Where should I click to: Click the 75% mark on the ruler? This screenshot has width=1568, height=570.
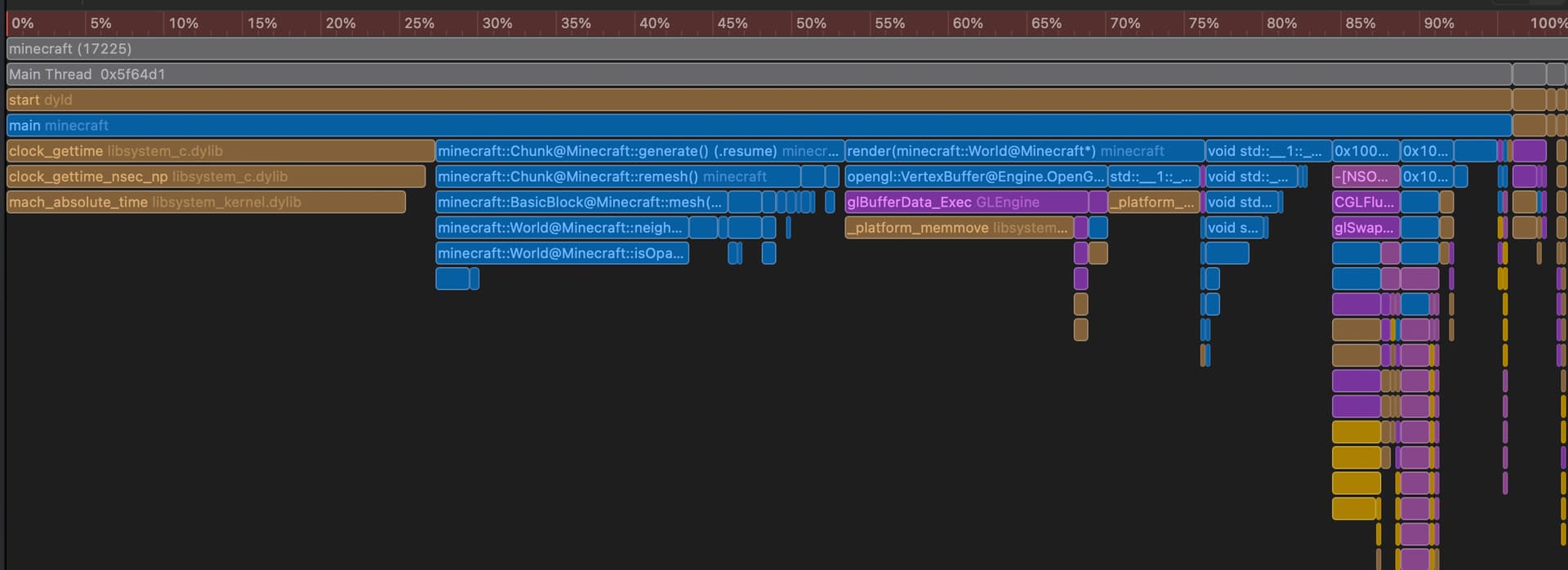click(x=1203, y=23)
